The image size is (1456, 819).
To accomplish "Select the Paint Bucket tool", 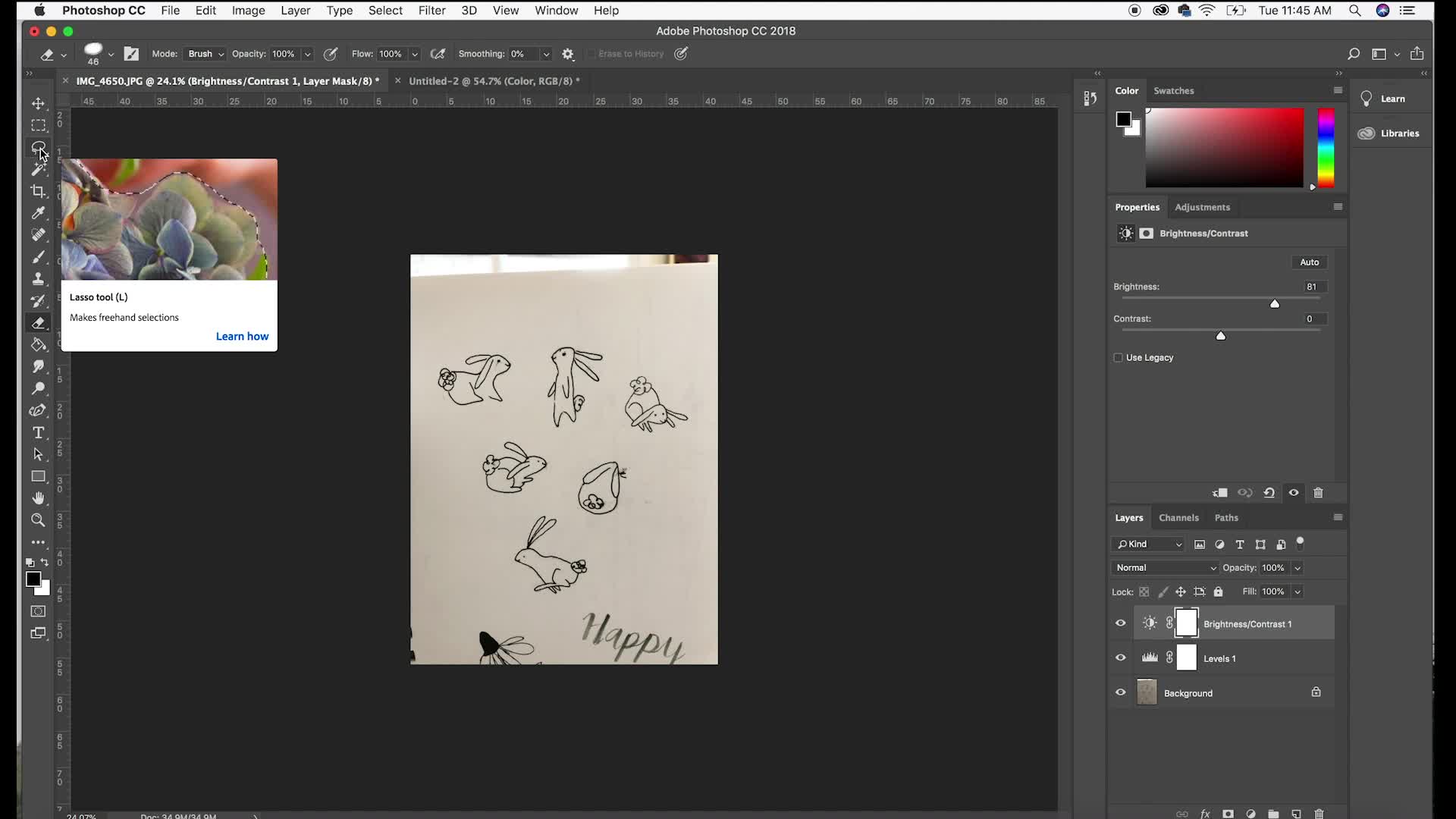I will coord(38,345).
